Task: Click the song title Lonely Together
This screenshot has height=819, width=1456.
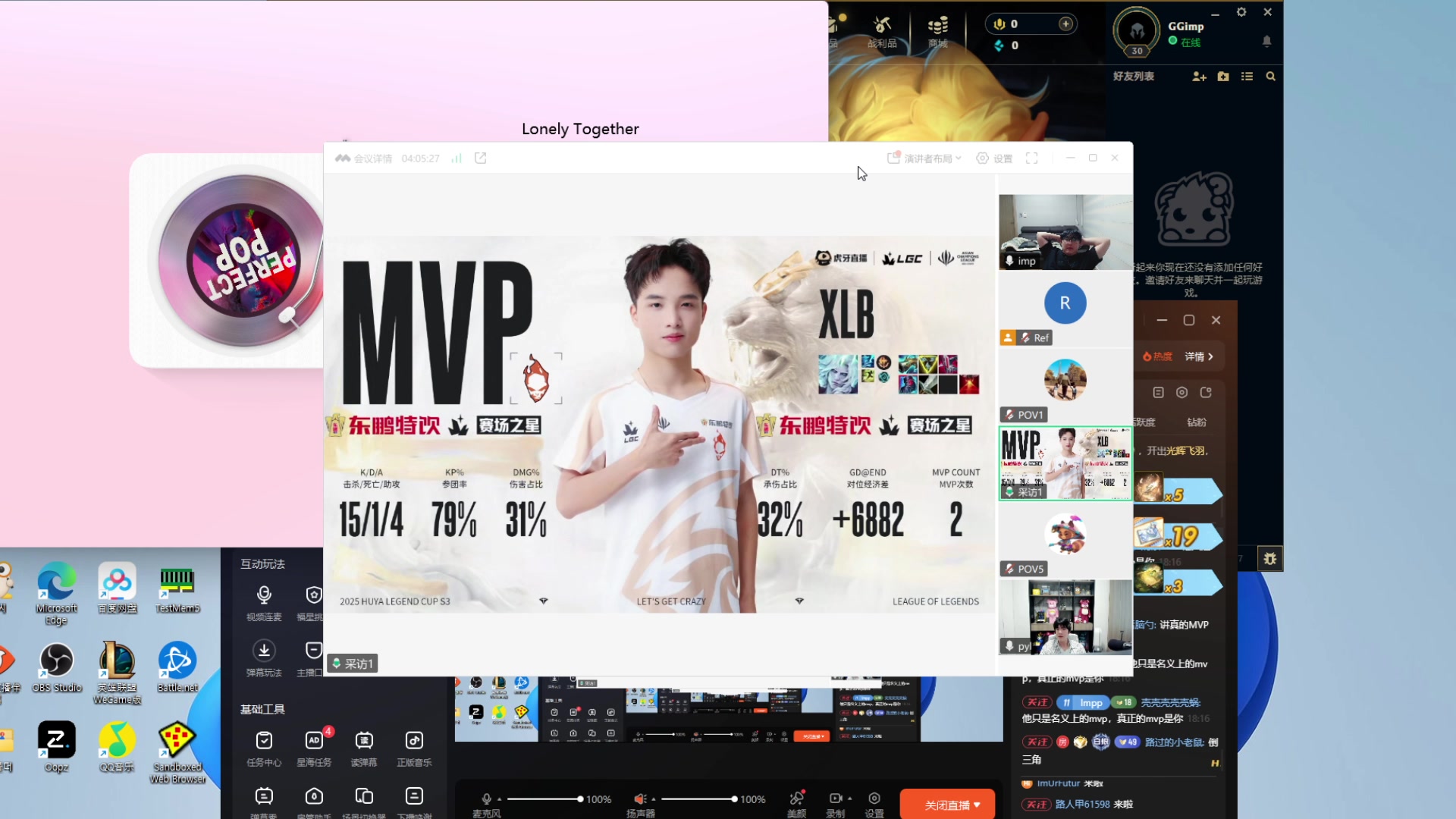Action: tap(580, 129)
